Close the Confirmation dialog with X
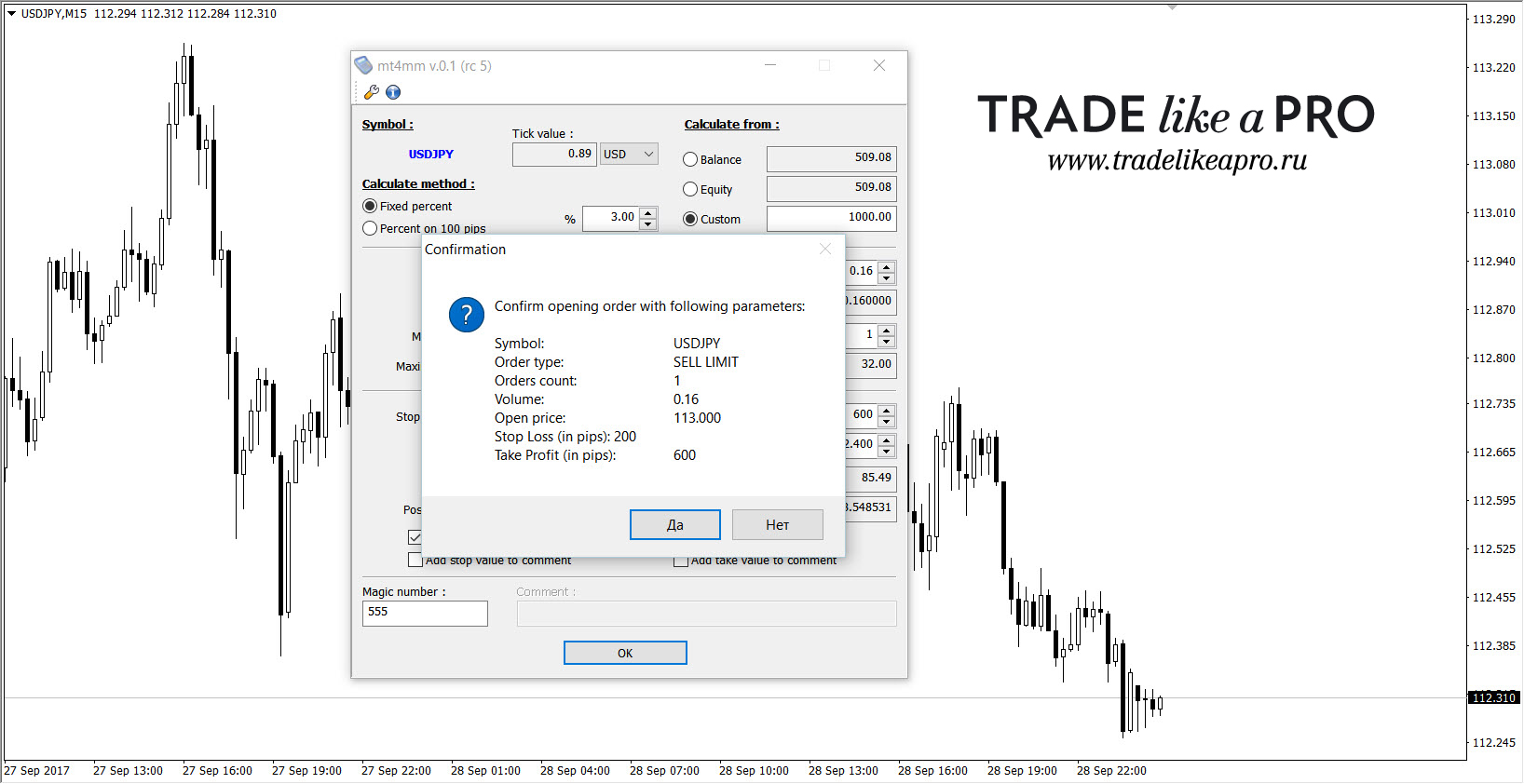This screenshot has width=1524, height=784. click(824, 249)
